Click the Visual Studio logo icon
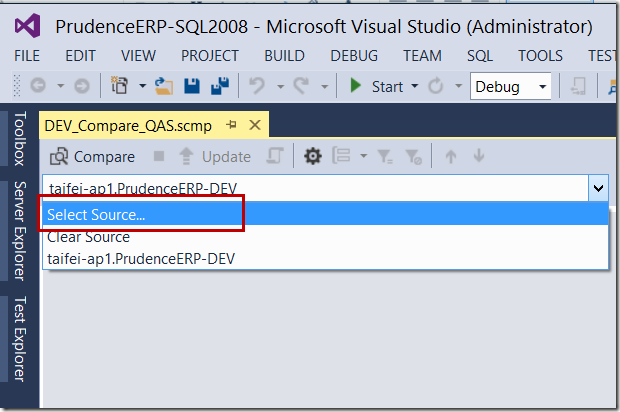 (x=27, y=26)
